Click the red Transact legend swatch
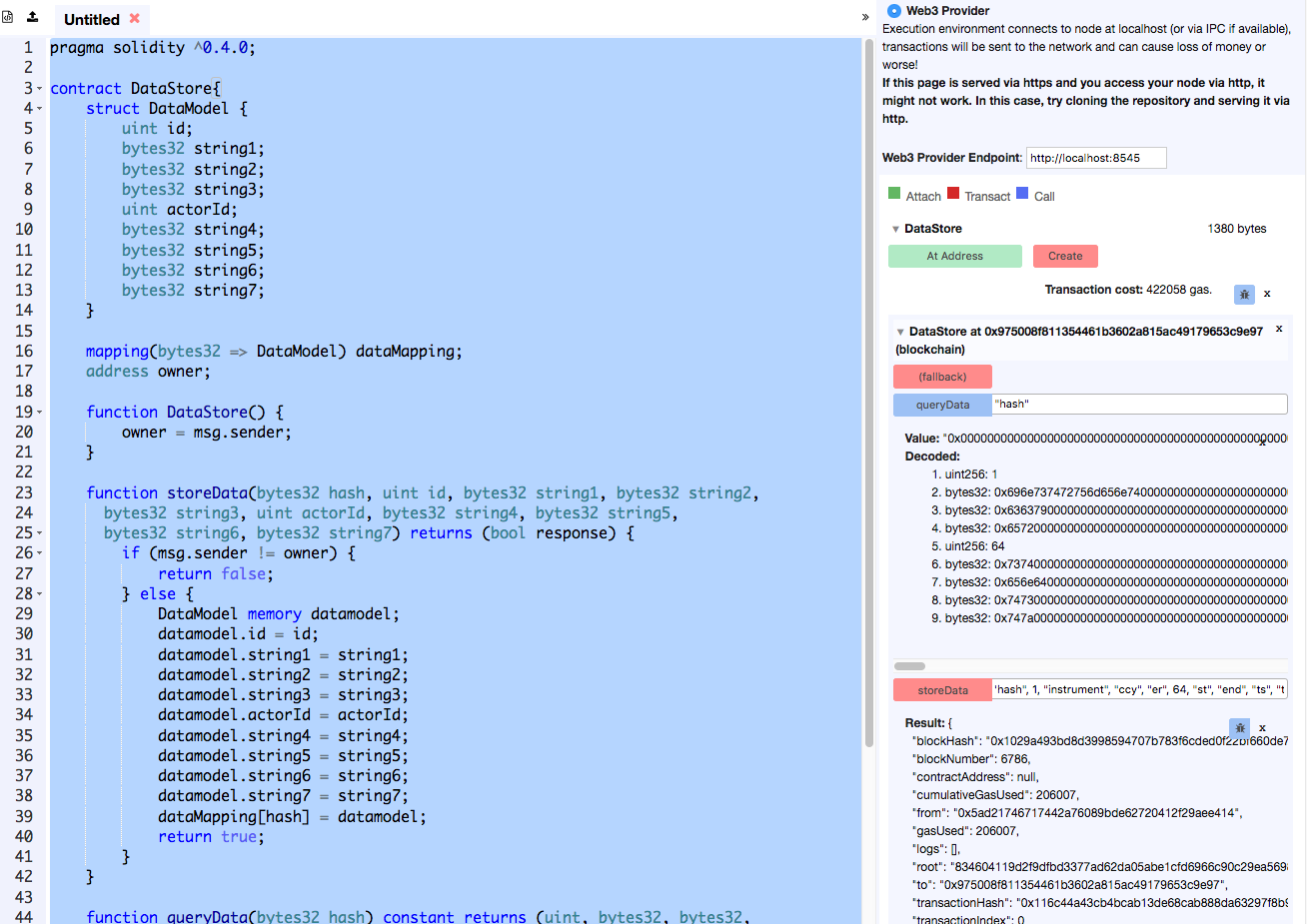Screen dimensions: 1307x924 point(953,193)
